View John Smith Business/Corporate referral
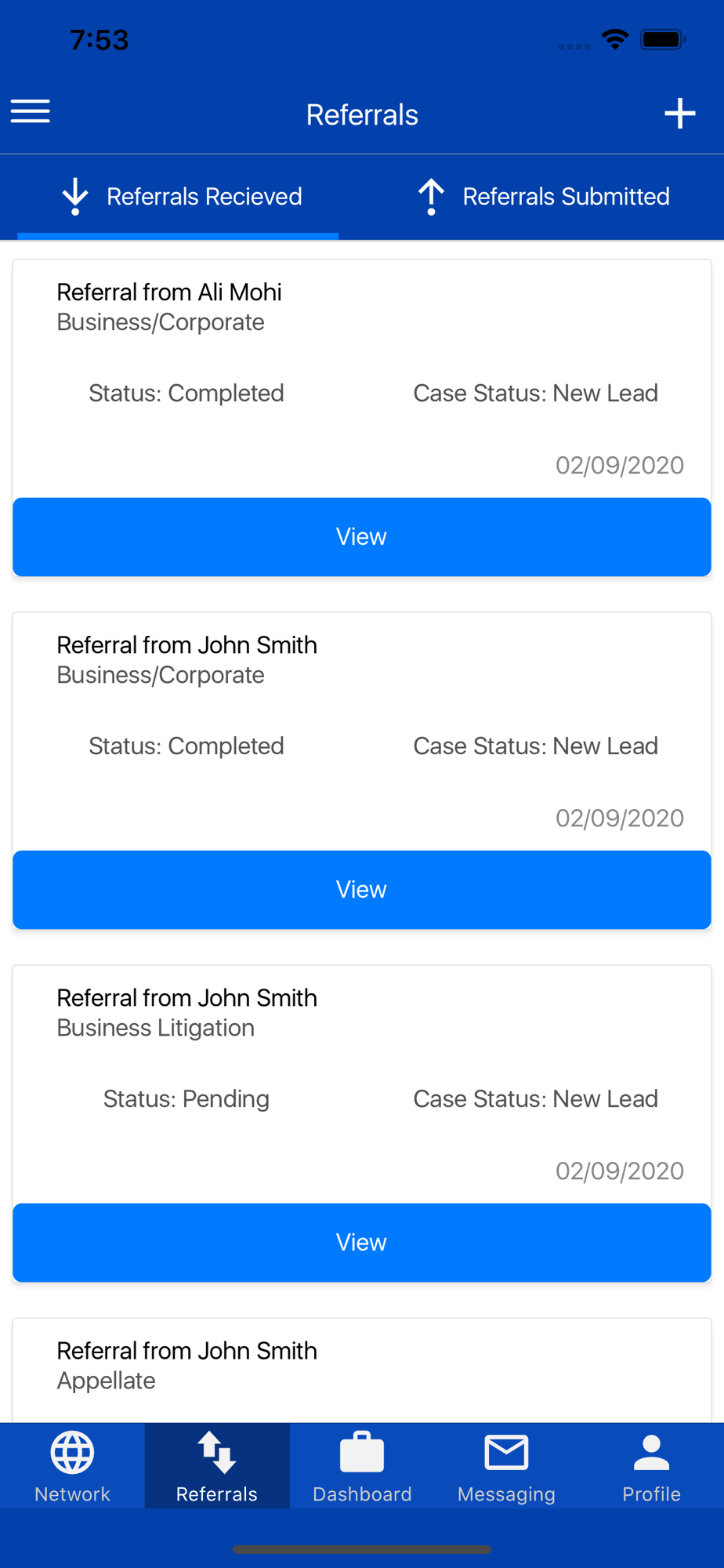 pyautogui.click(x=362, y=890)
